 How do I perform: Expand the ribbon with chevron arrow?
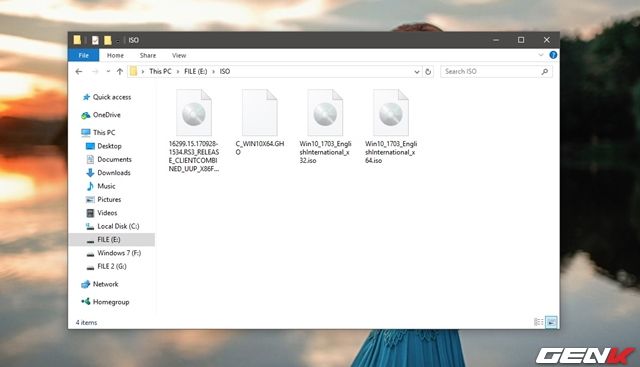[x=541, y=55]
